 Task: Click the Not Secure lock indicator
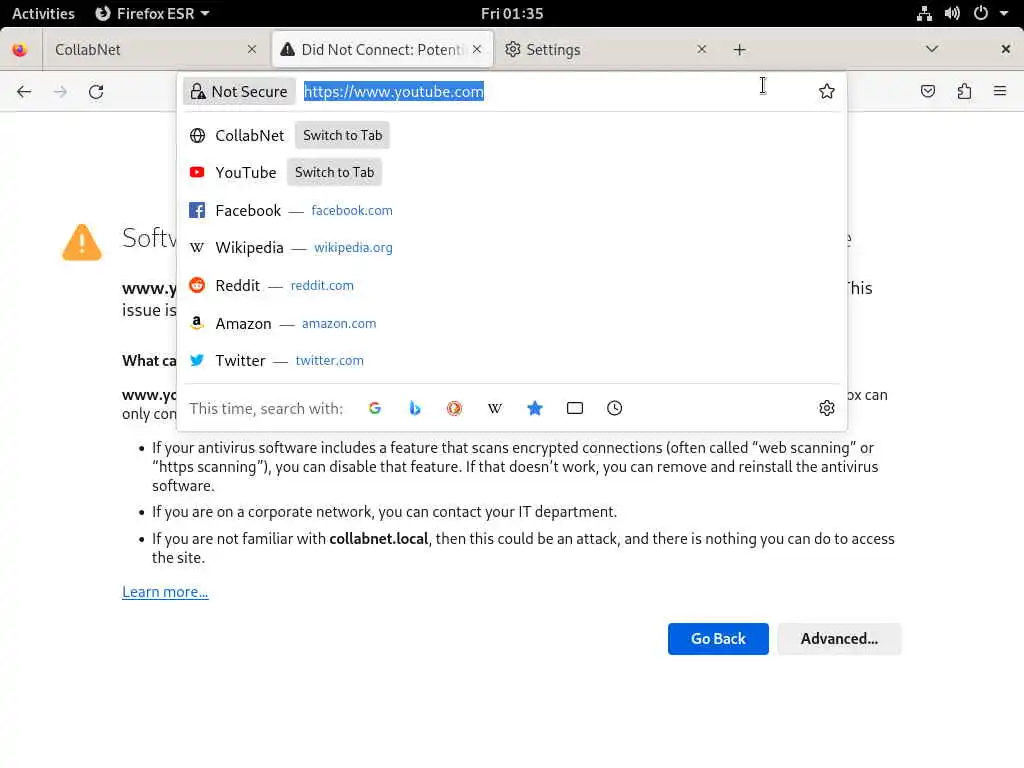coord(239,91)
